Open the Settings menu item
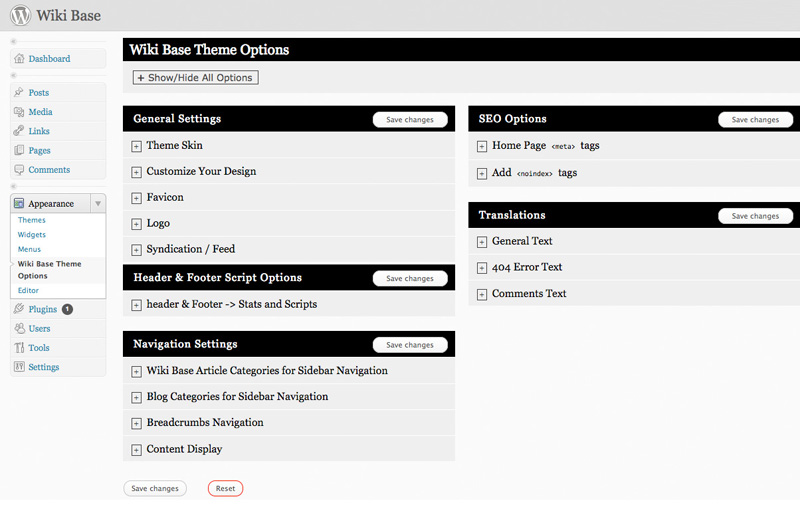Image resolution: width=800 pixels, height=511 pixels. (44, 367)
